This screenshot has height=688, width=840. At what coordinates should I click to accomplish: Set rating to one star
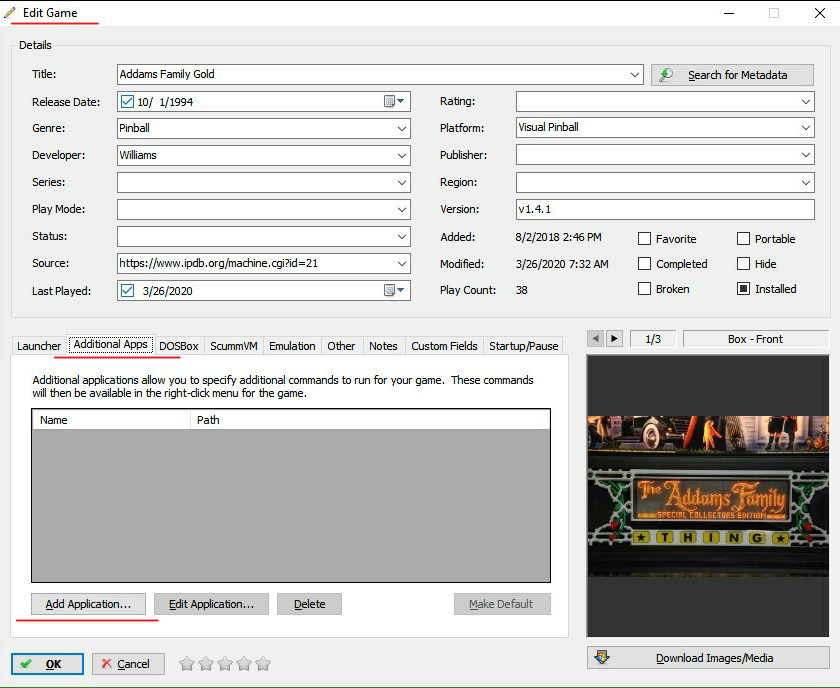pos(186,664)
